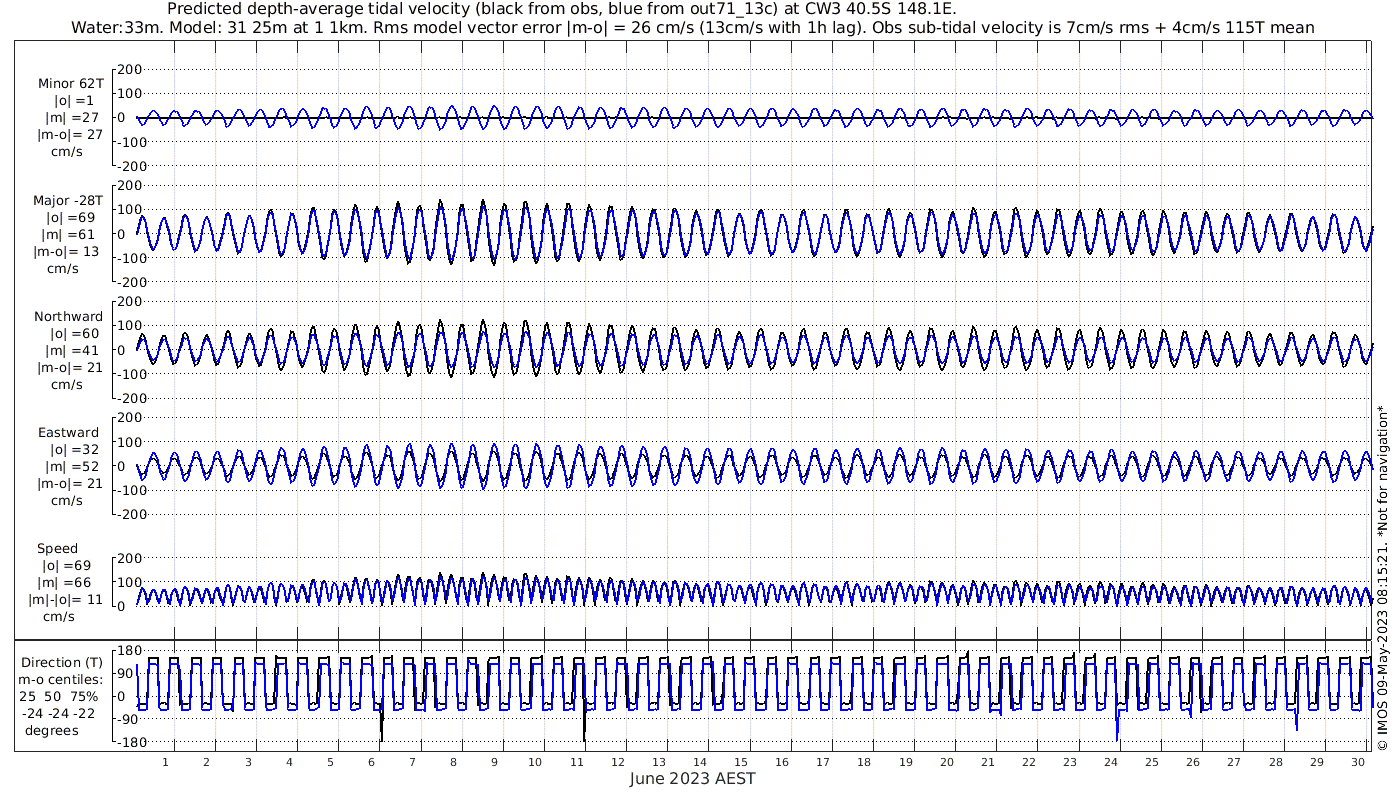
Task: Click the 'Speed' panel label
Action: pyautogui.click(x=57, y=549)
